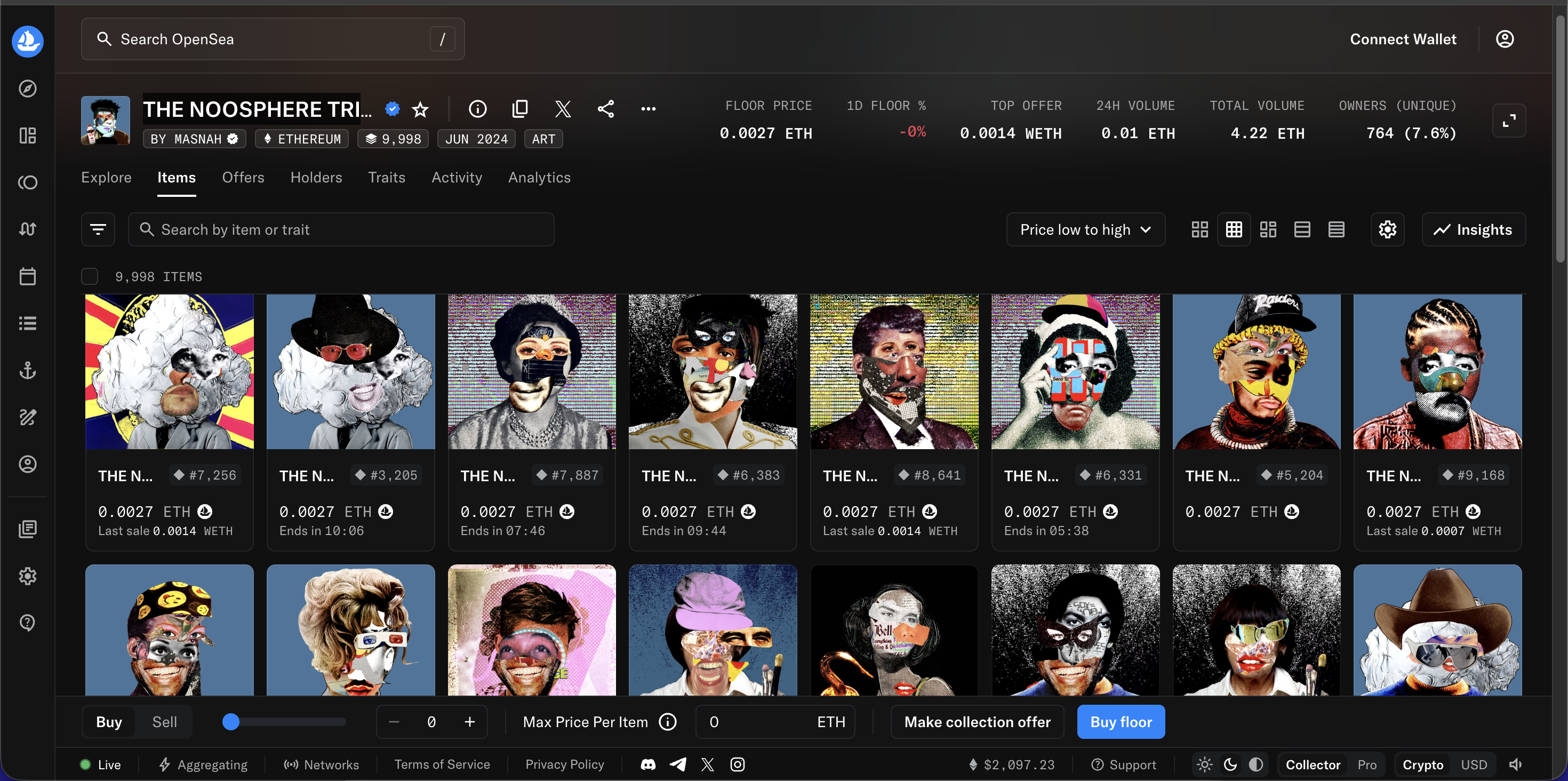Go to the Traits tab
The image size is (1568, 781).
point(387,177)
